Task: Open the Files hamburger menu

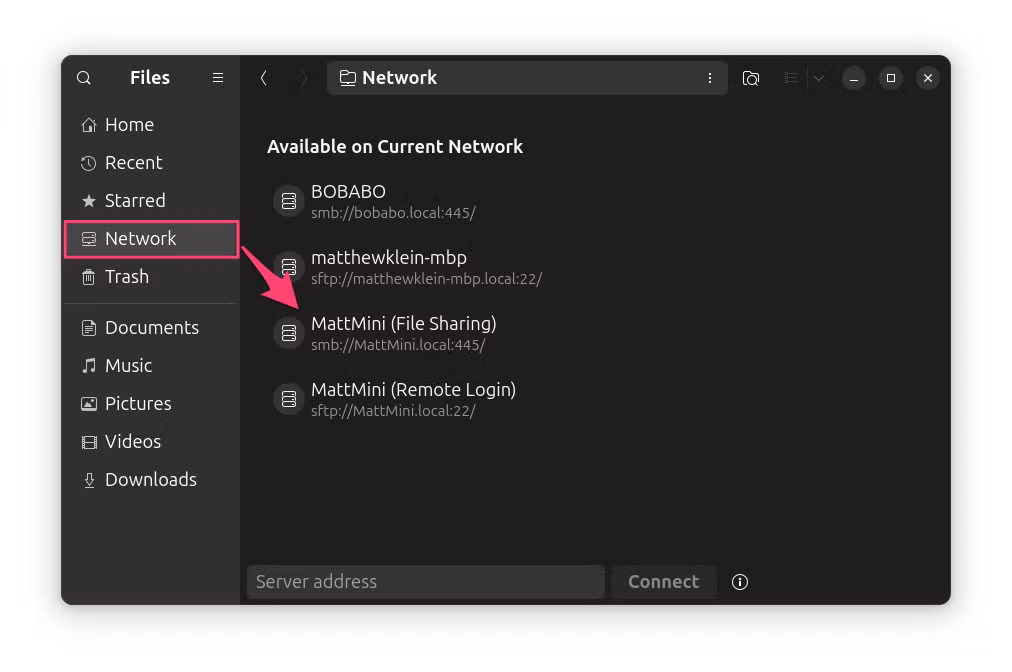Action: [x=218, y=77]
